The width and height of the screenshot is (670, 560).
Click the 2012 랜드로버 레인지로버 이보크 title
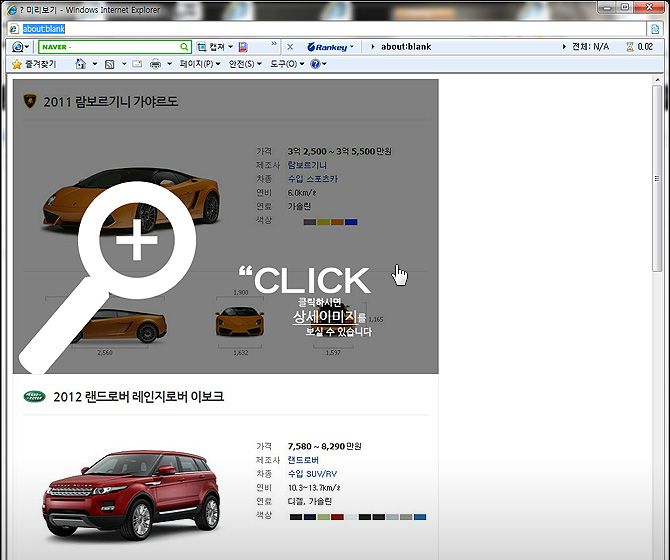click(138, 396)
